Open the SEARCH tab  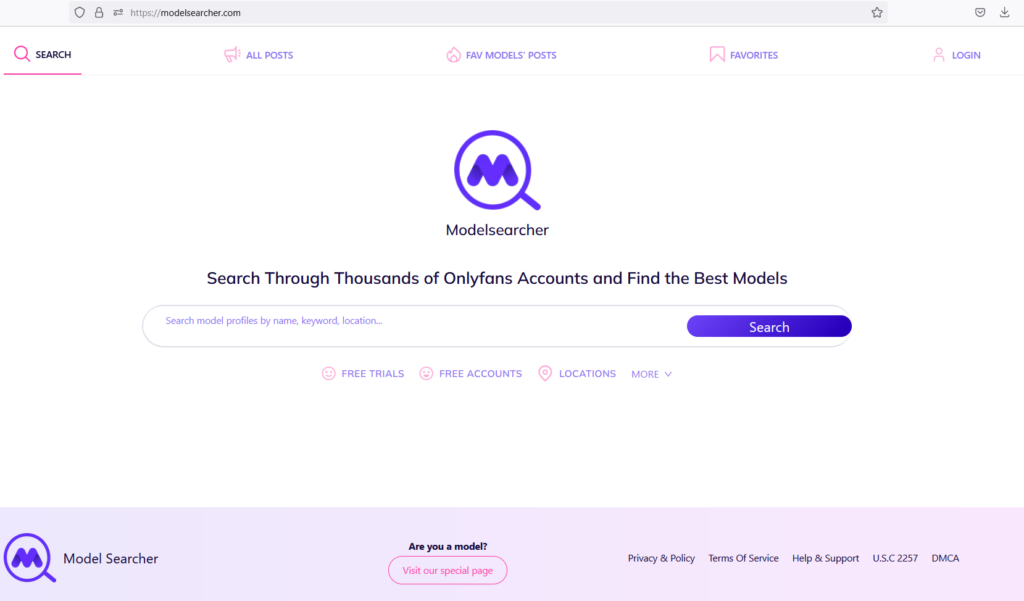coord(42,54)
